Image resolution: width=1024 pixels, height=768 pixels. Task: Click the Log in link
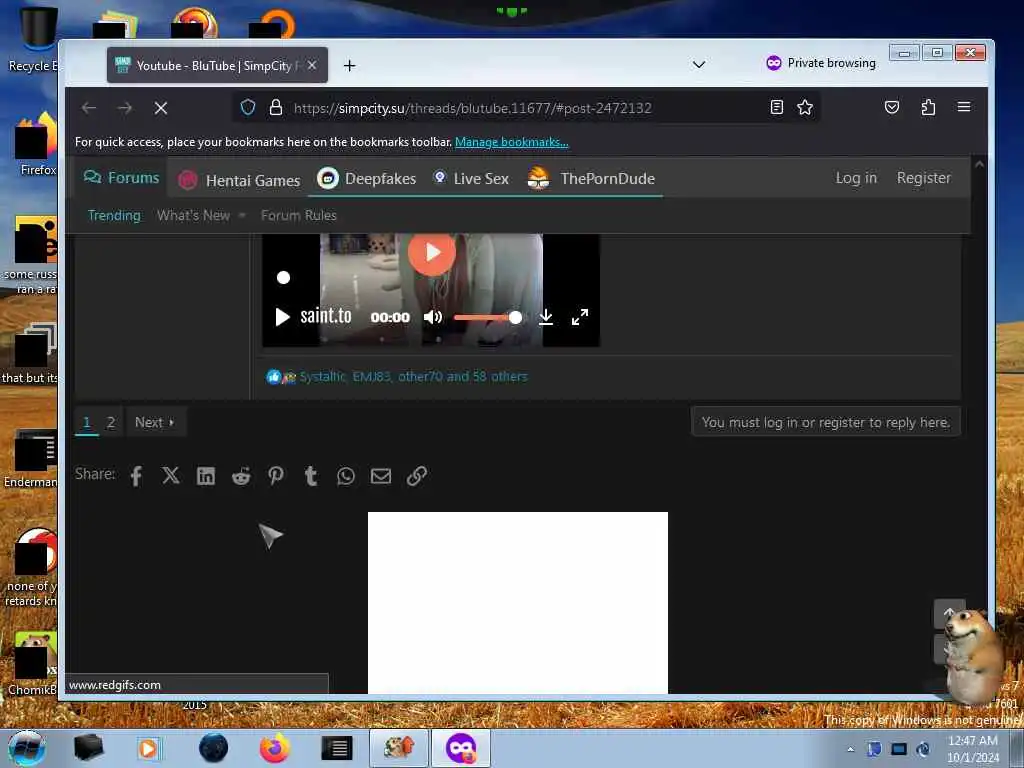pos(856,178)
